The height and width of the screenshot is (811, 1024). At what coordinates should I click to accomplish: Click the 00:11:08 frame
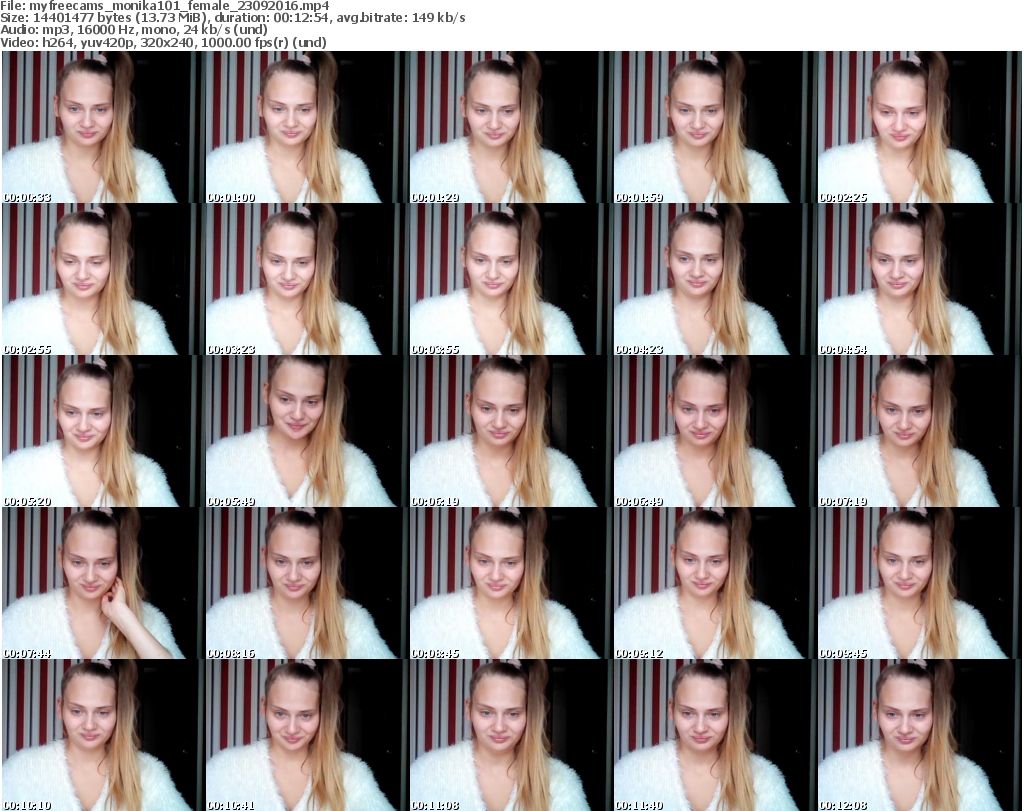(510, 735)
